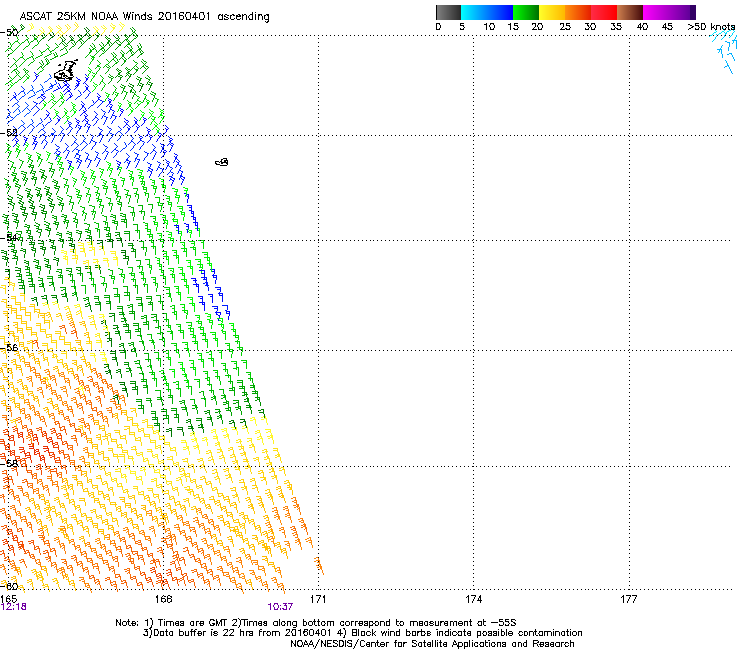Click the '30' legend scale label
Viewport: 740px width, 650px height.
point(590,27)
